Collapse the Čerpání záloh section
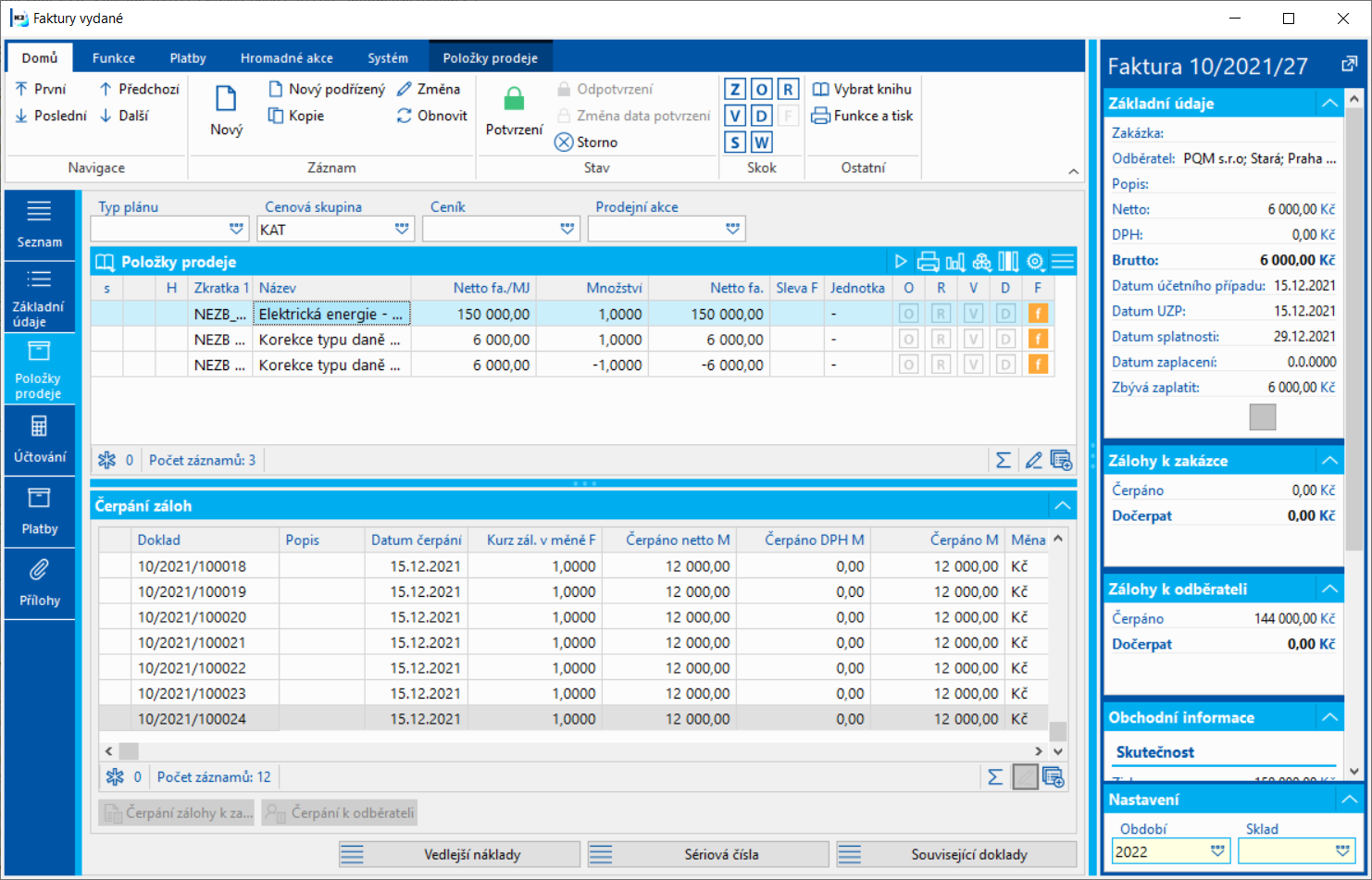The height and width of the screenshot is (880, 1372). (x=1062, y=505)
